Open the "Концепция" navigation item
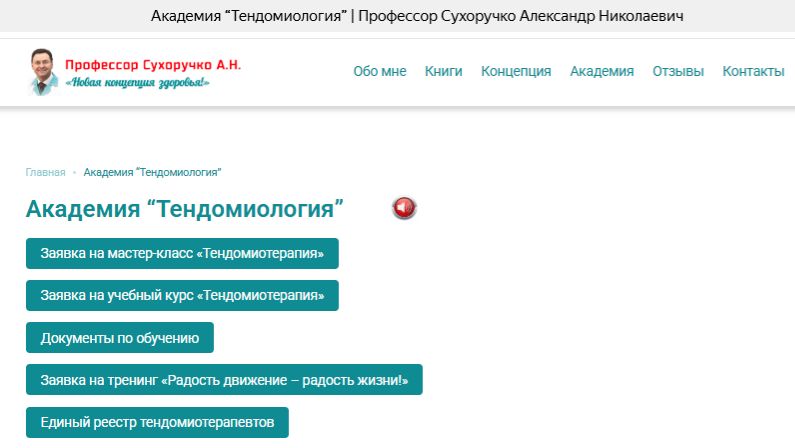Viewport: 795px width, 448px height. click(x=516, y=71)
